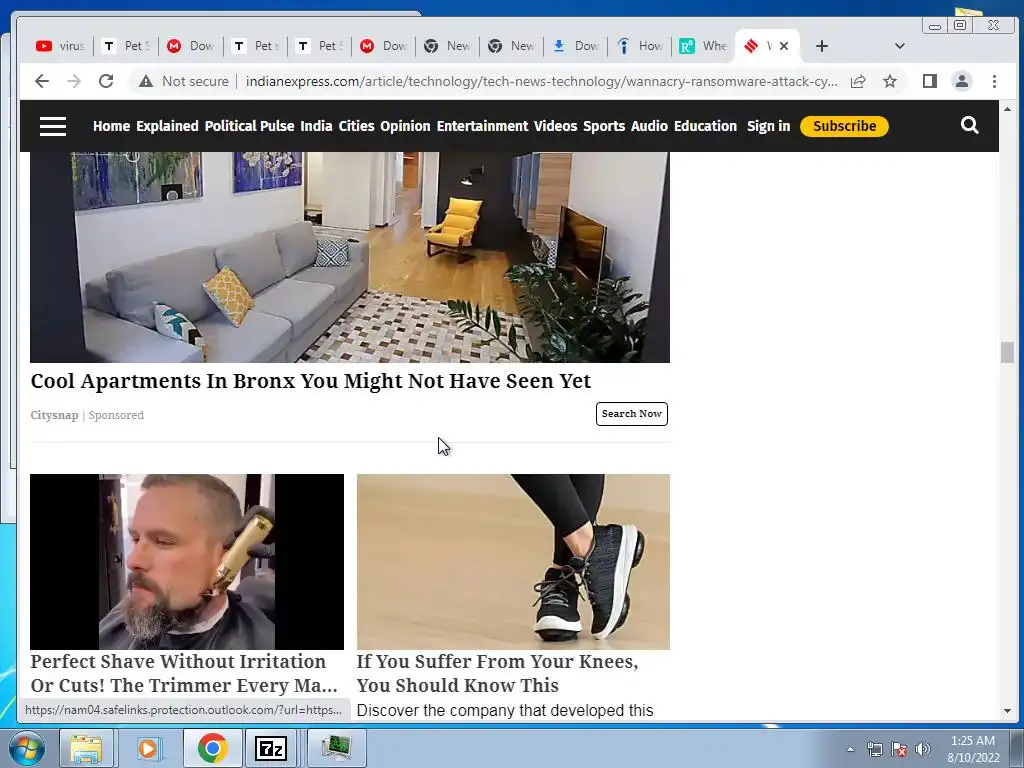Viewport: 1024px width, 768px height.
Task: Open Windows Explorer from taskbar
Action: [86, 748]
